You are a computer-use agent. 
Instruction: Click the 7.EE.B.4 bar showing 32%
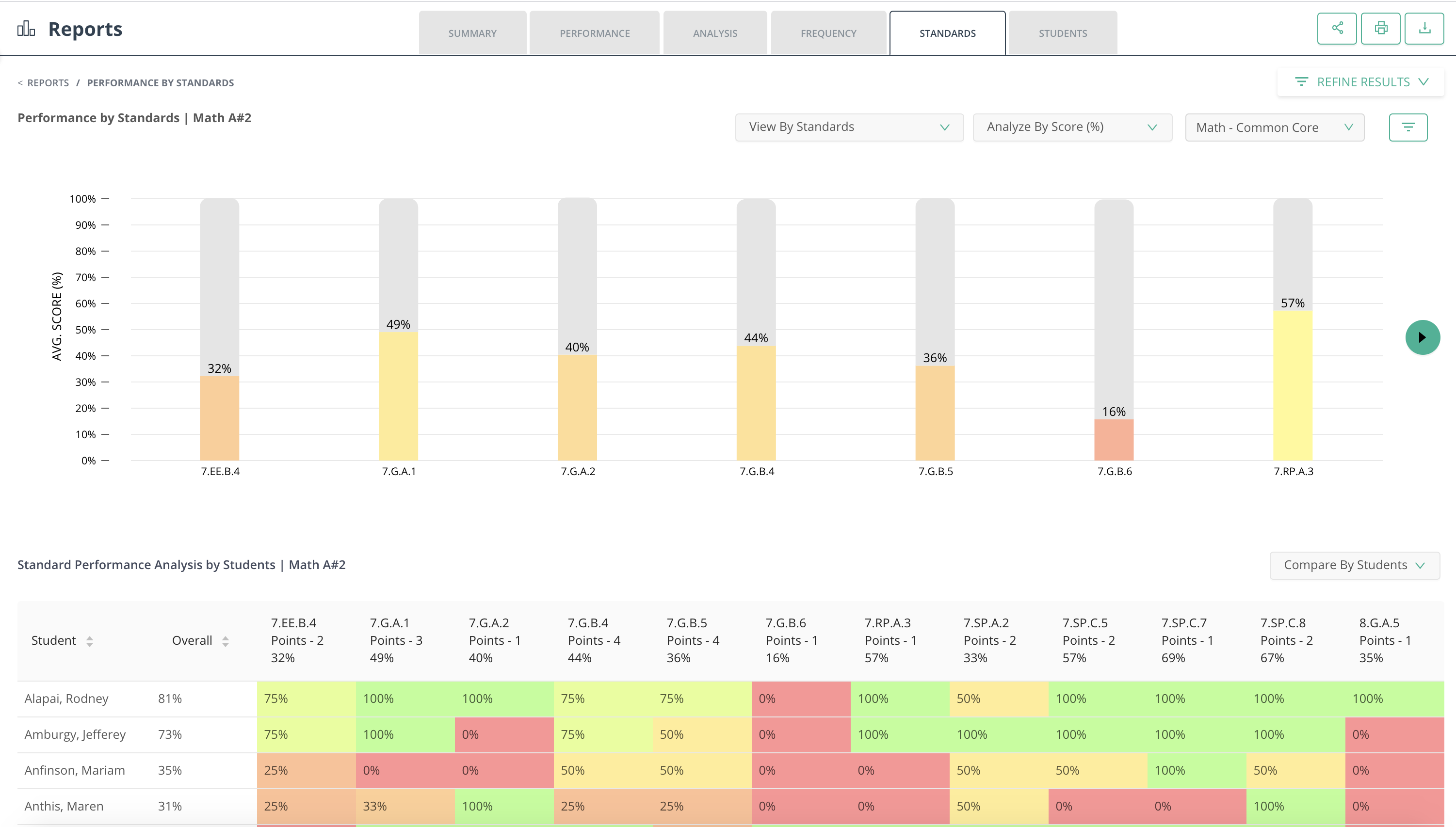219,418
